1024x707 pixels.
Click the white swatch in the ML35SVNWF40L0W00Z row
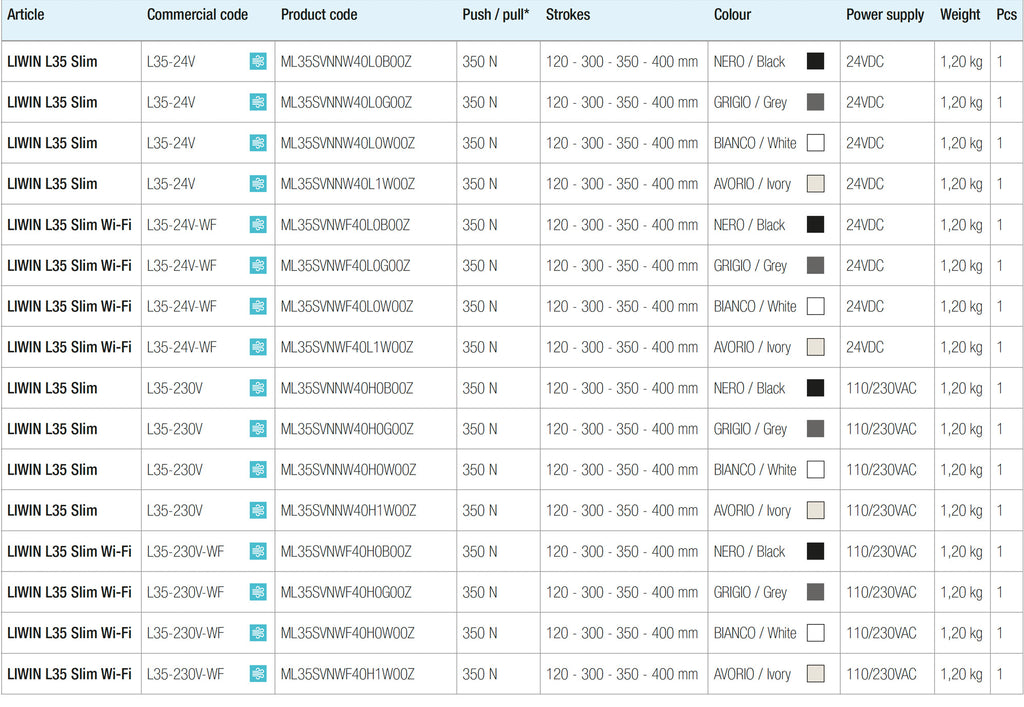click(x=815, y=306)
